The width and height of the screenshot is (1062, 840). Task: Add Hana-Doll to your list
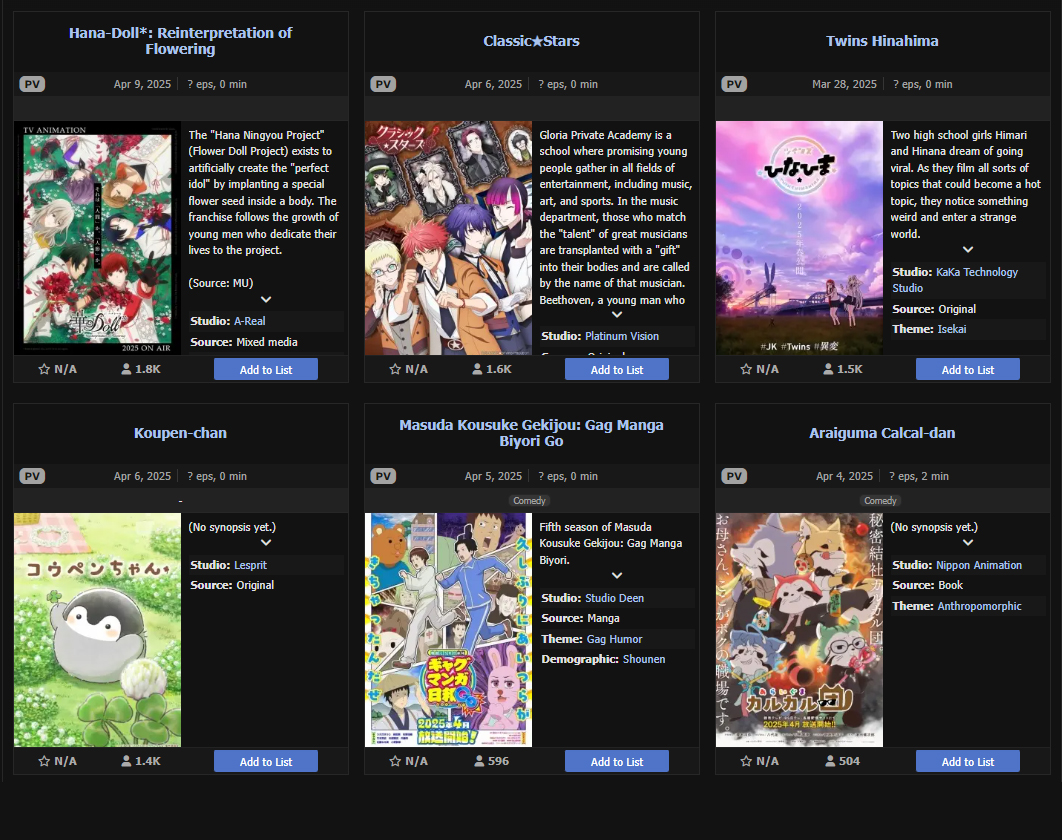266,369
